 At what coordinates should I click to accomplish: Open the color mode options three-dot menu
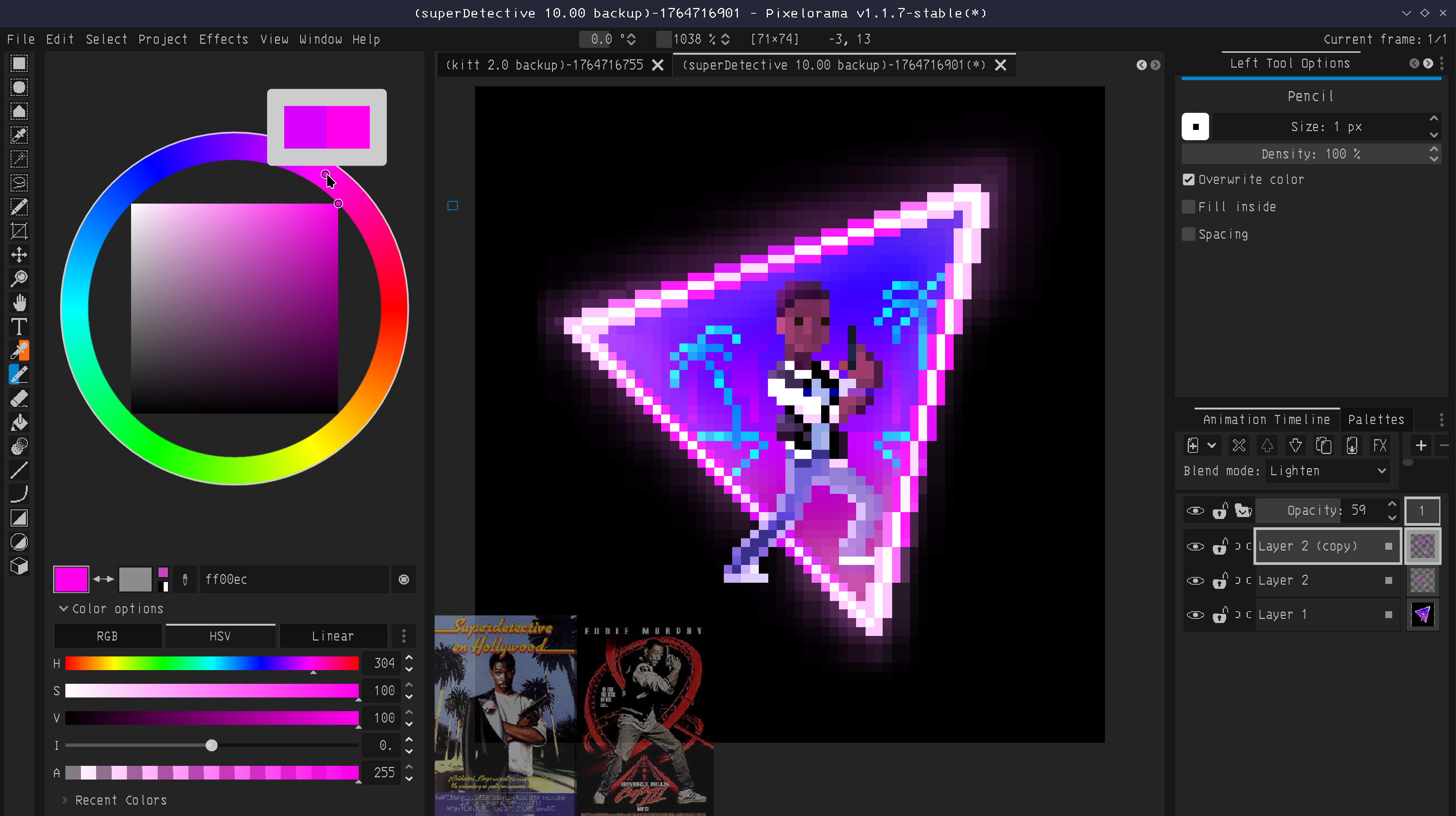[x=404, y=636]
